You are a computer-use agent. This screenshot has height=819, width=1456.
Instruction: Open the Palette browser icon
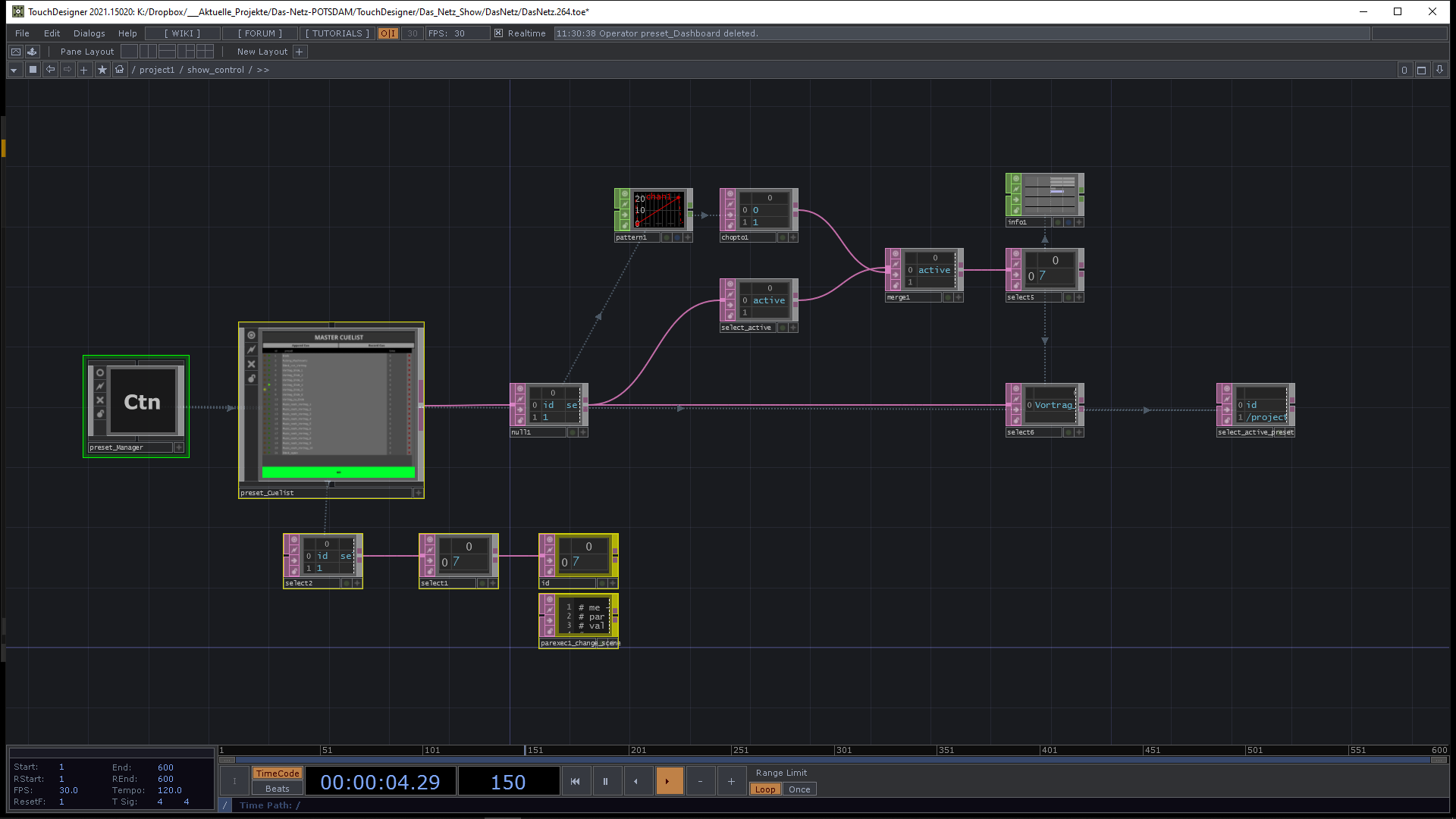[x=16, y=52]
